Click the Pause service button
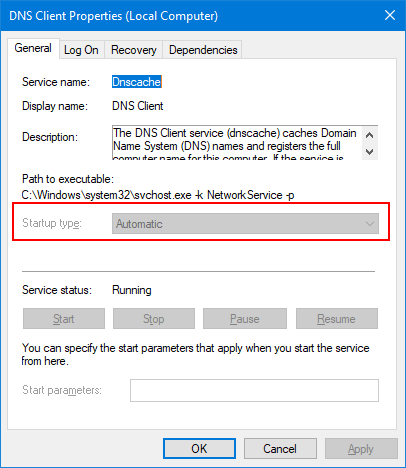The height and width of the screenshot is (468, 406). (x=245, y=319)
